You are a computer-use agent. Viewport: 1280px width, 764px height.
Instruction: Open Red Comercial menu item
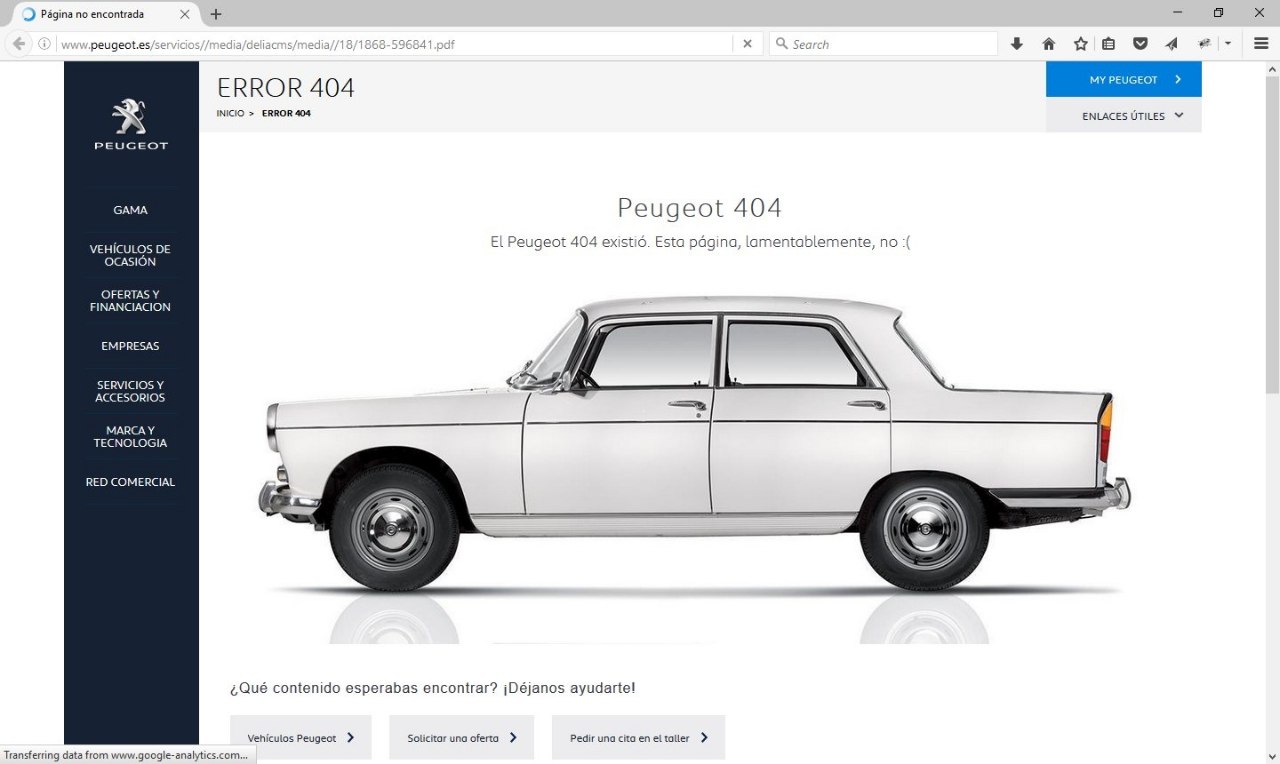(x=130, y=482)
